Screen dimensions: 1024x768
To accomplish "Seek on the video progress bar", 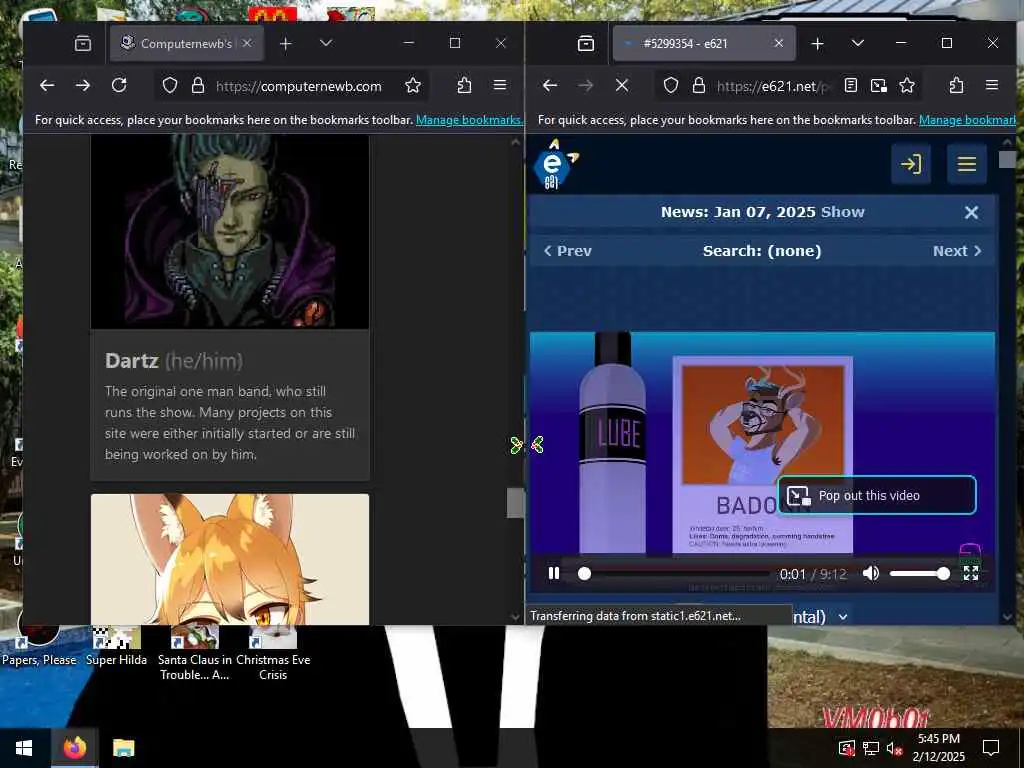I will tap(674, 573).
